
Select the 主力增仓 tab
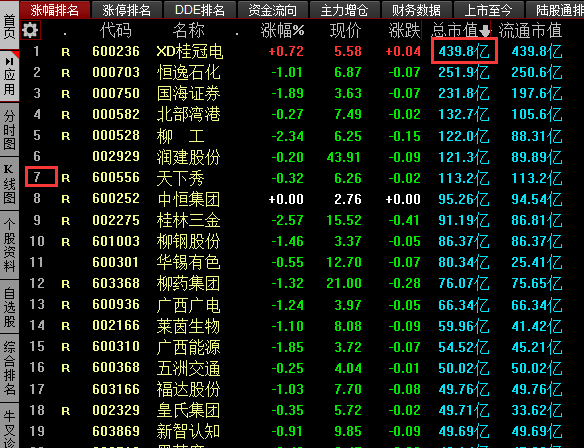(x=345, y=10)
